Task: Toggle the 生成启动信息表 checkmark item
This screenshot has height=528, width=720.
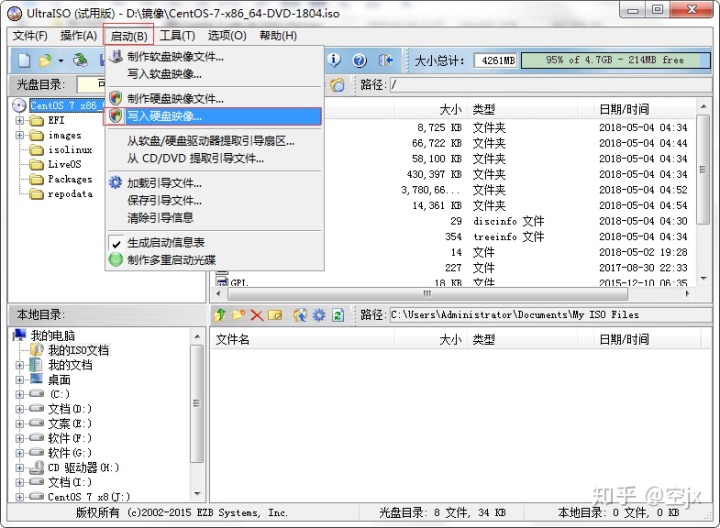Action: point(165,242)
